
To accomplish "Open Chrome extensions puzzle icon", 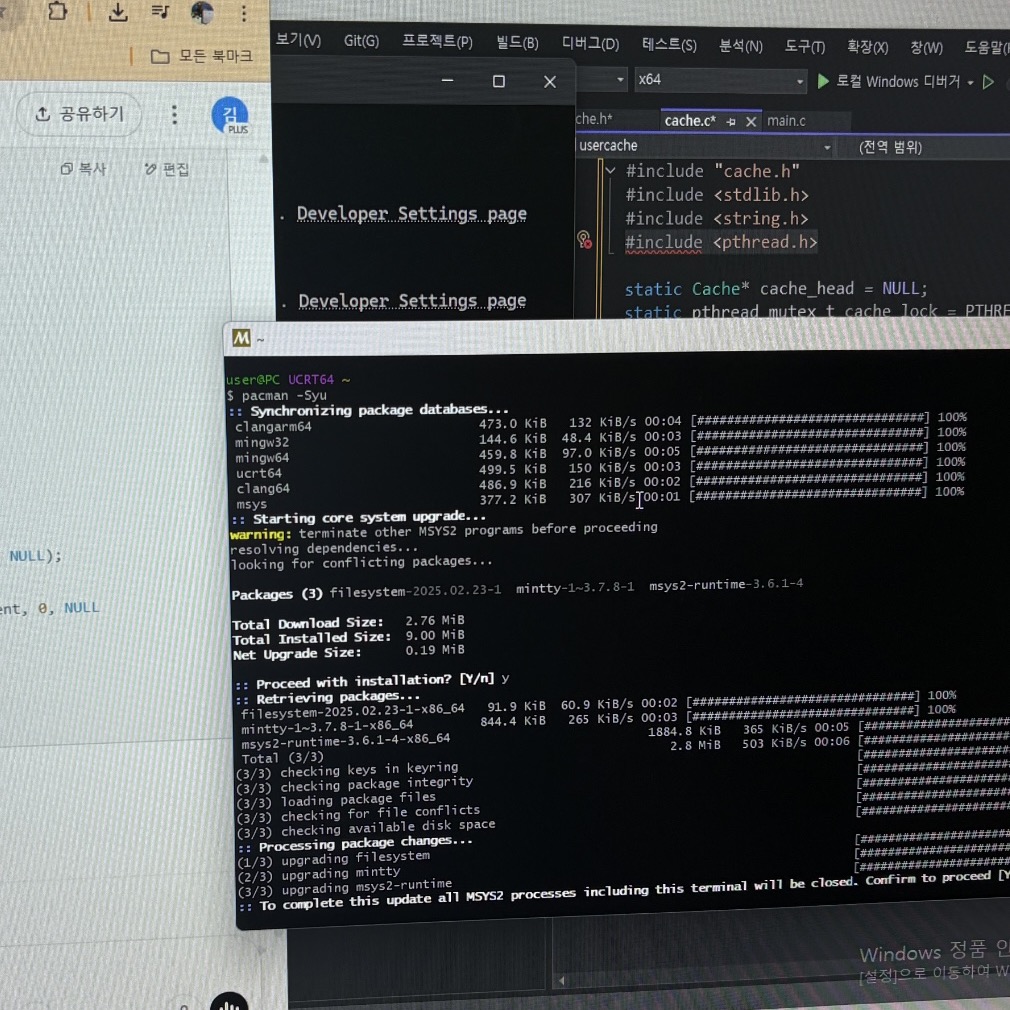I will [x=59, y=11].
